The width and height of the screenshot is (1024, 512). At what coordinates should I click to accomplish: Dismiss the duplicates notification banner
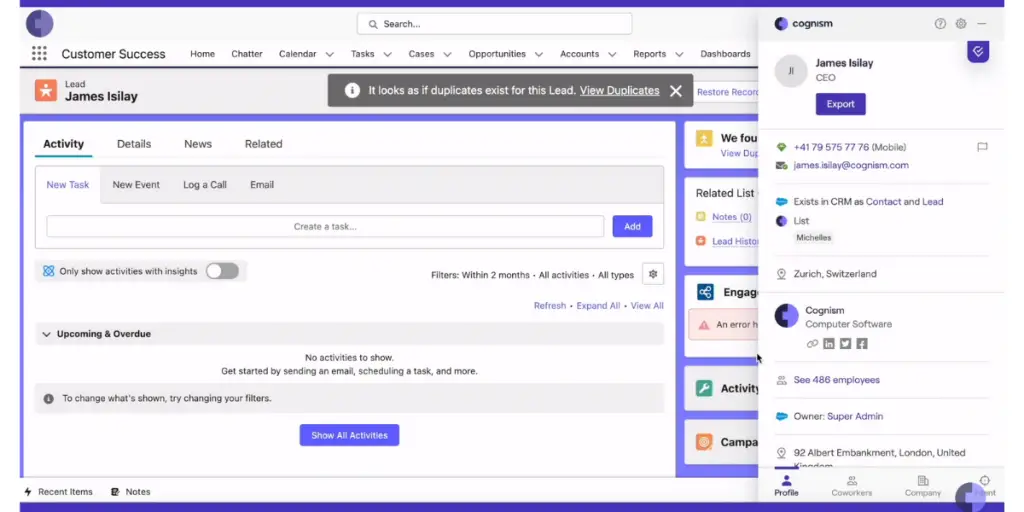pos(676,91)
